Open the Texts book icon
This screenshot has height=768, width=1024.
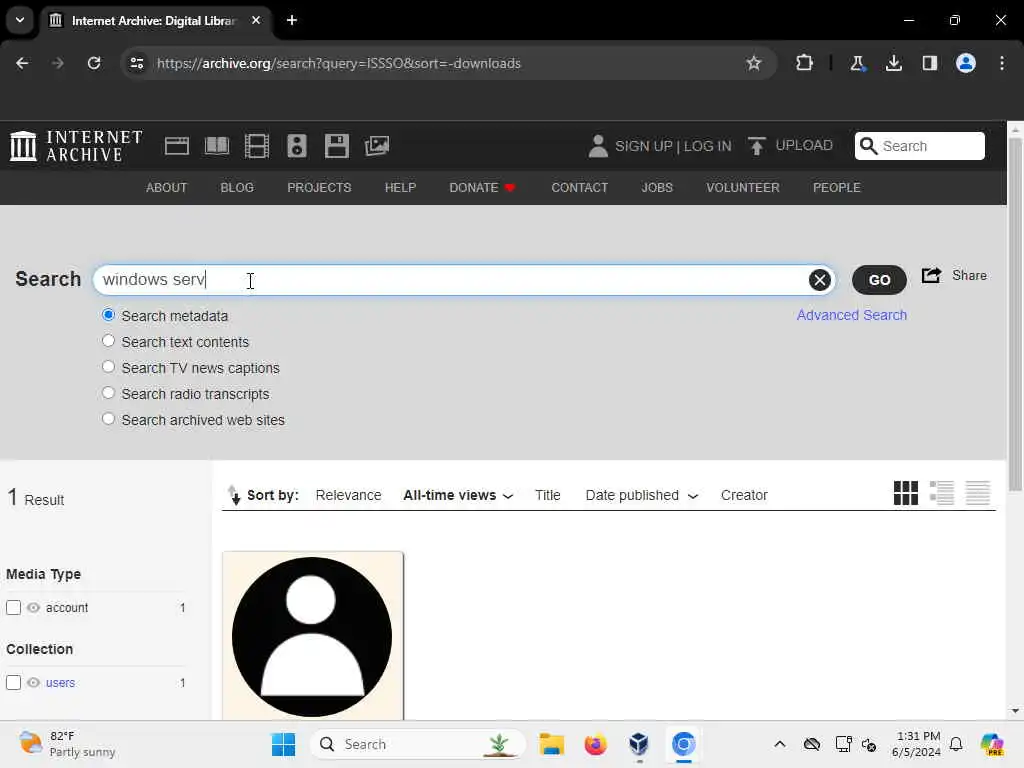[x=217, y=146]
